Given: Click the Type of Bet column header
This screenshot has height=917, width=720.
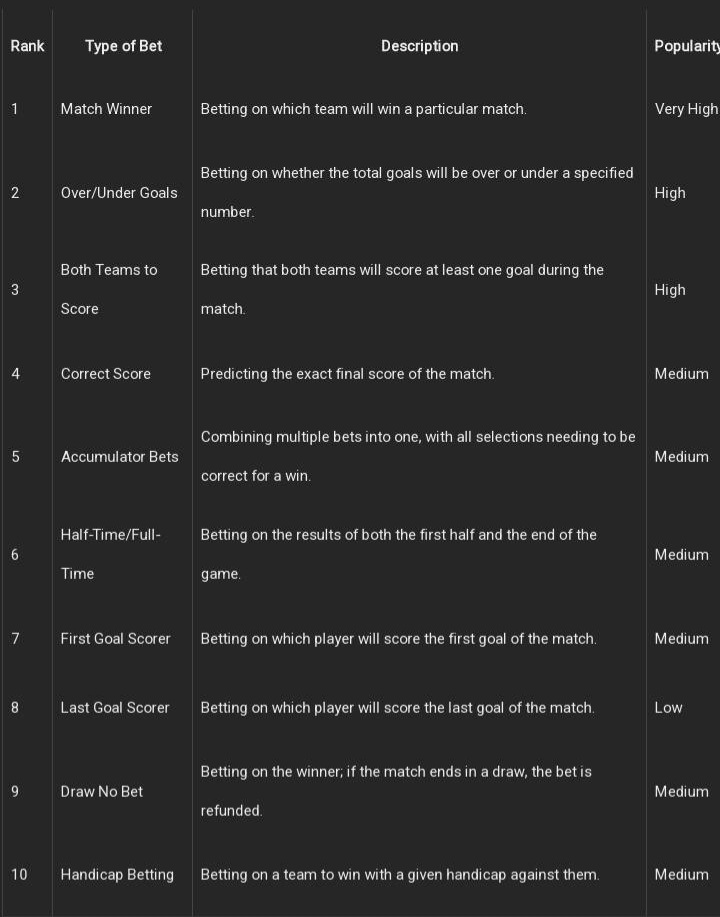Looking at the screenshot, I should click(x=123, y=46).
